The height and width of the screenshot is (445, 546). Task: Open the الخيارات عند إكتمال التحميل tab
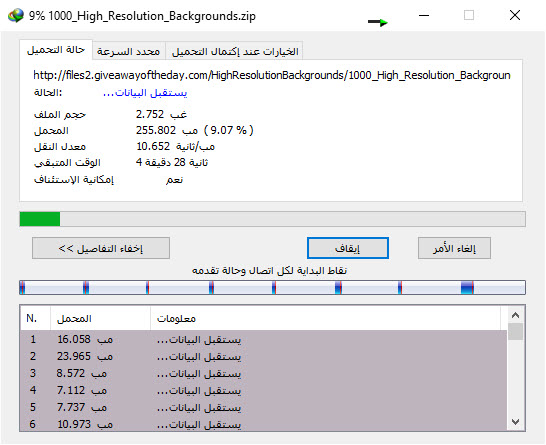[x=235, y=52]
